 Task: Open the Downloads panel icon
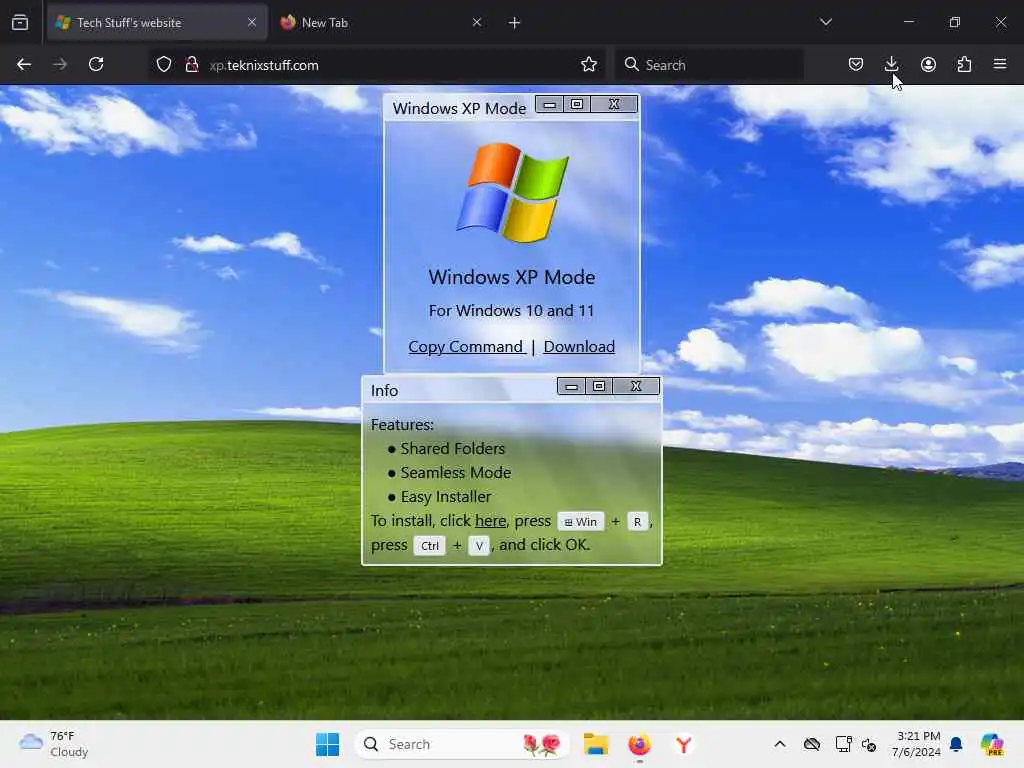point(891,64)
